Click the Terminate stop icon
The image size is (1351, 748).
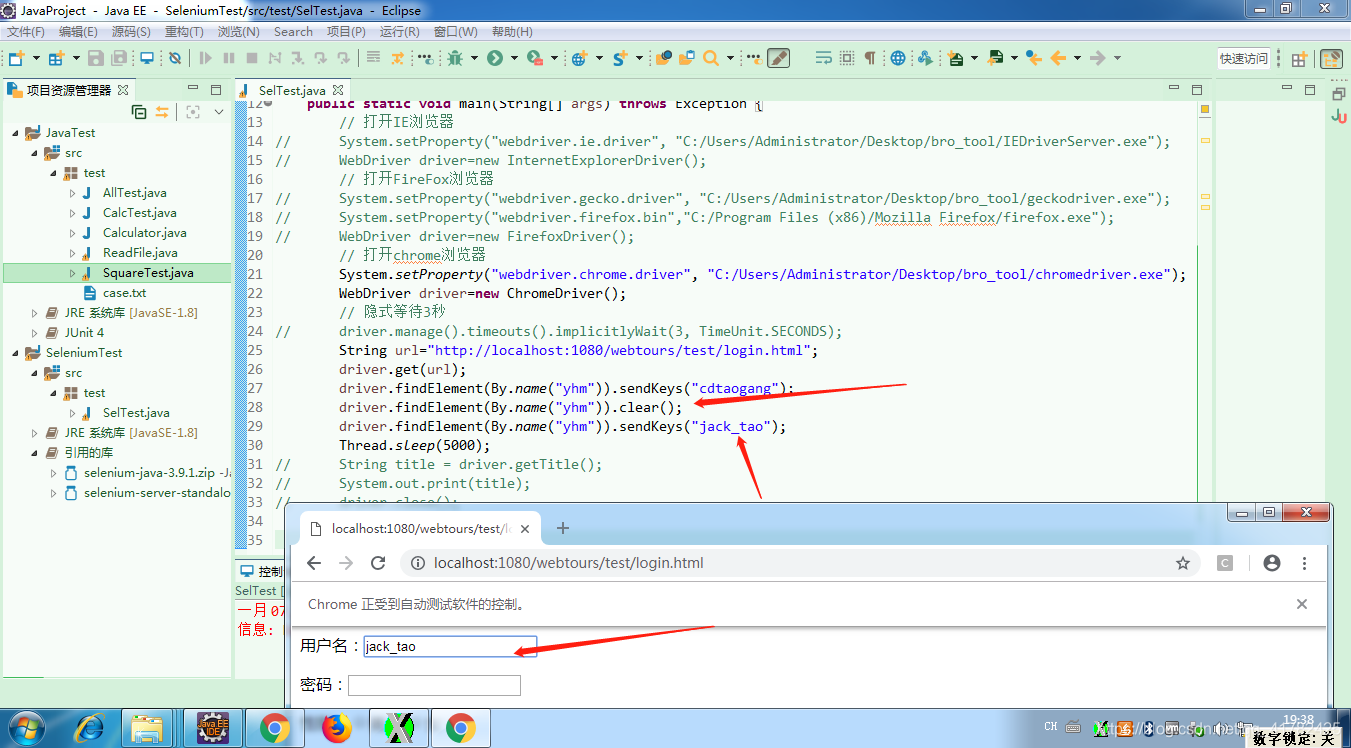(252, 58)
